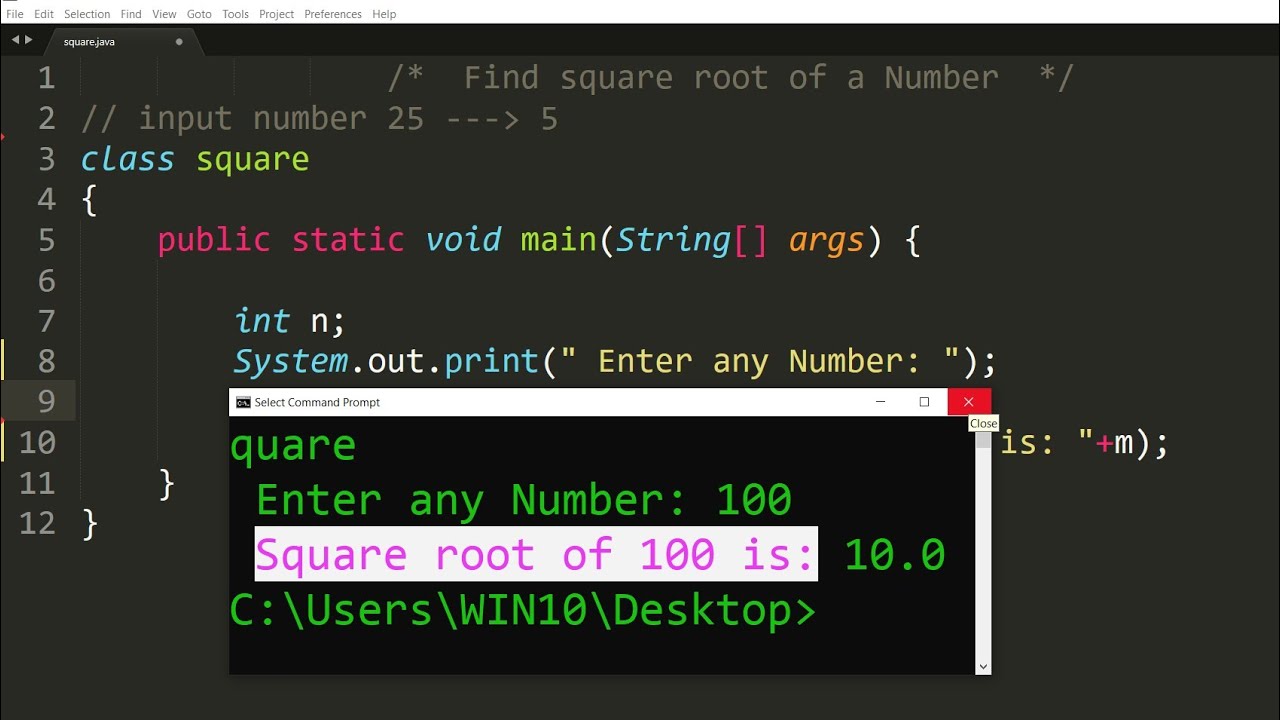Click the result '10.0' in Command Prompt
The image size is (1280, 720).
point(895,554)
